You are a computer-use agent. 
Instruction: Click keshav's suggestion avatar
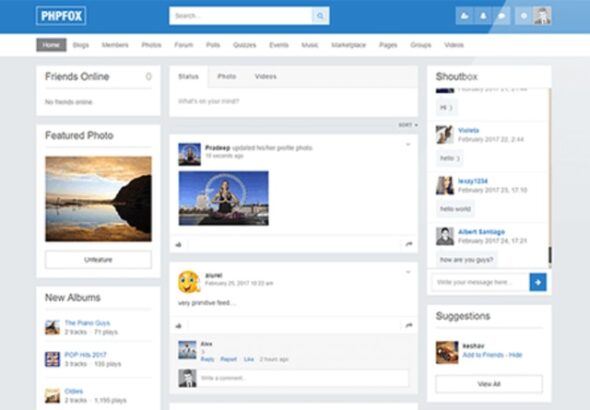pos(447,352)
